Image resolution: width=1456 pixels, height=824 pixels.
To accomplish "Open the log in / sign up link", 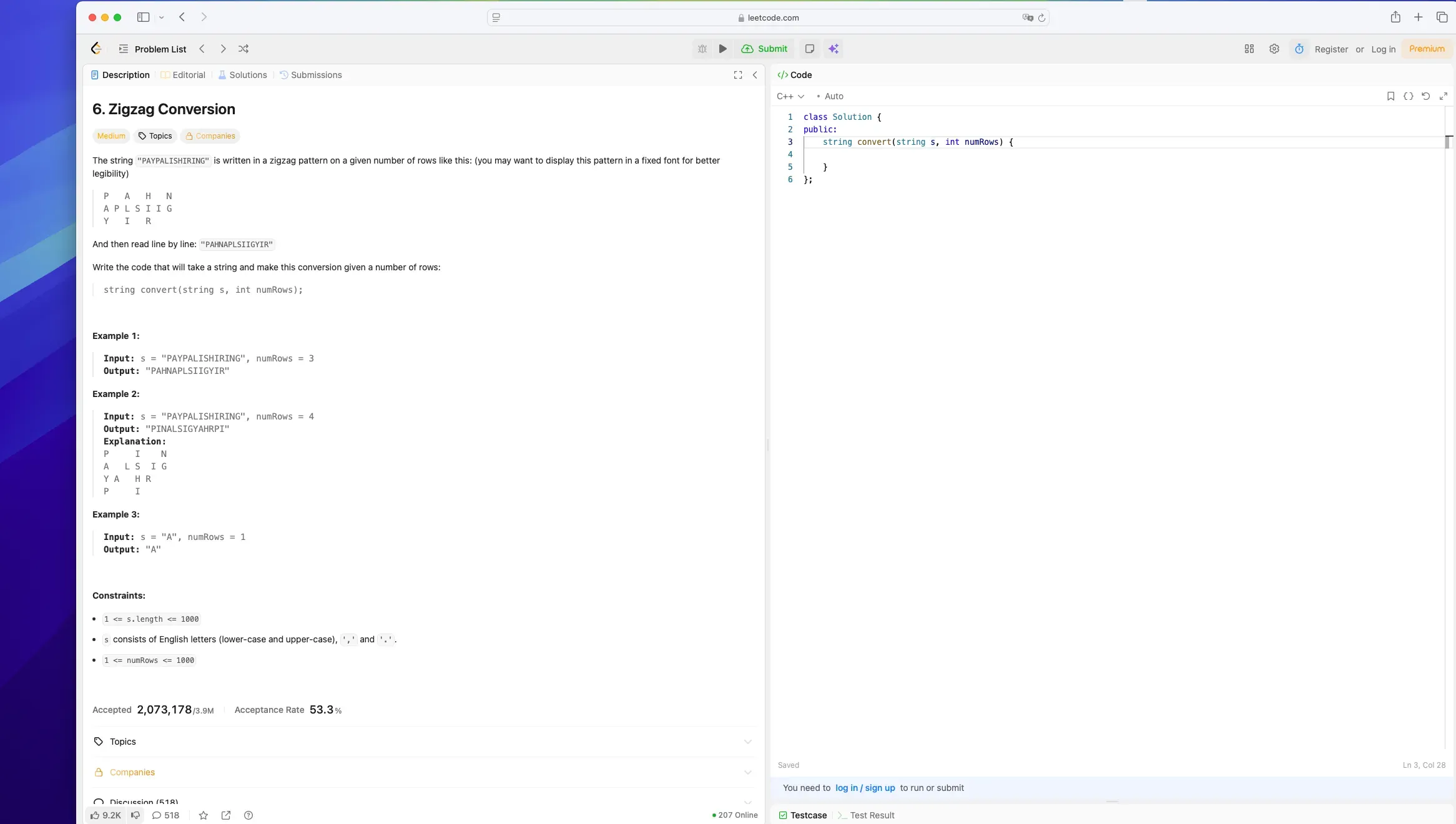I will tap(865, 788).
